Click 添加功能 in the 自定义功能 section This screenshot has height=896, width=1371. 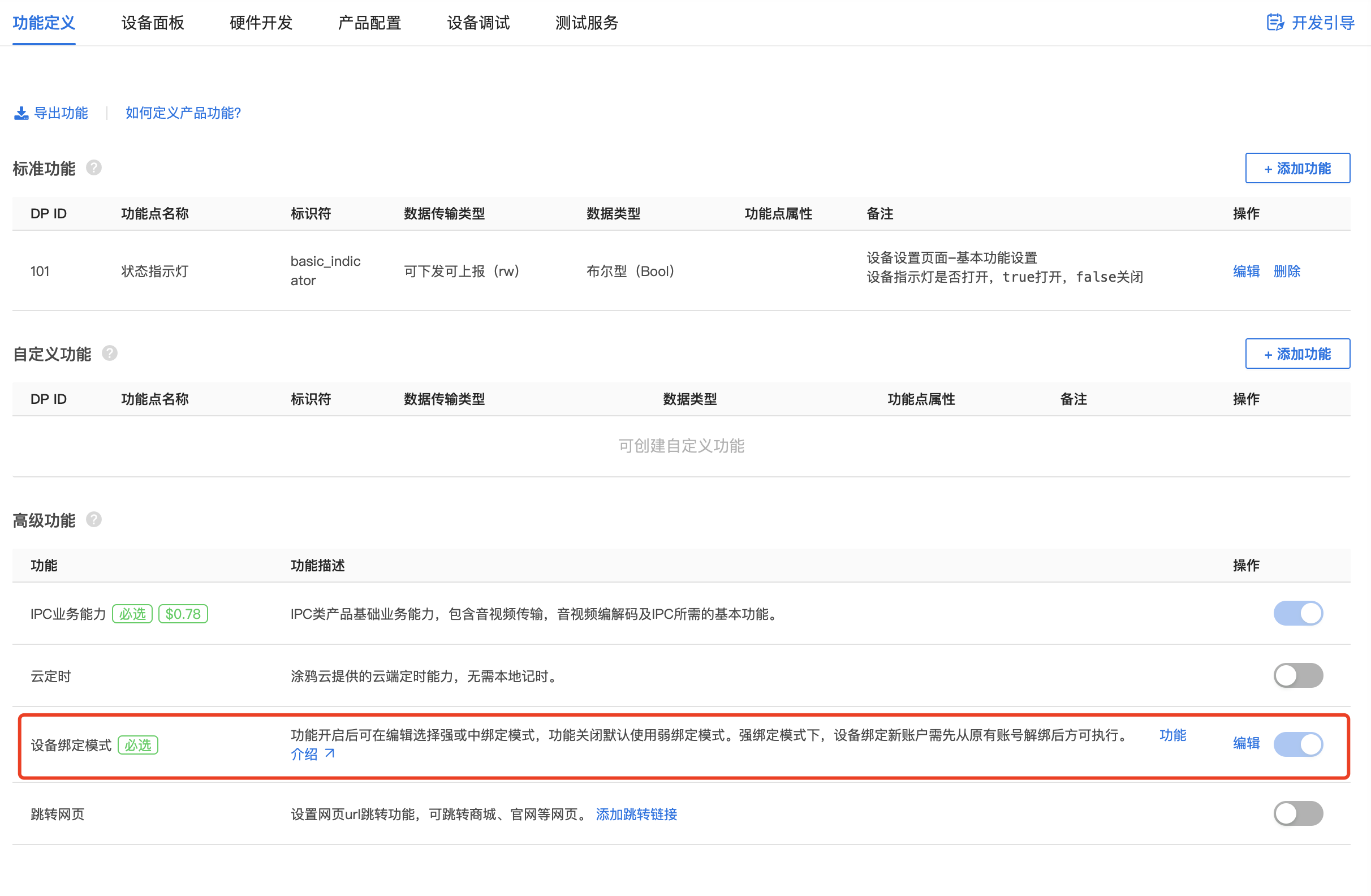[x=1297, y=354]
